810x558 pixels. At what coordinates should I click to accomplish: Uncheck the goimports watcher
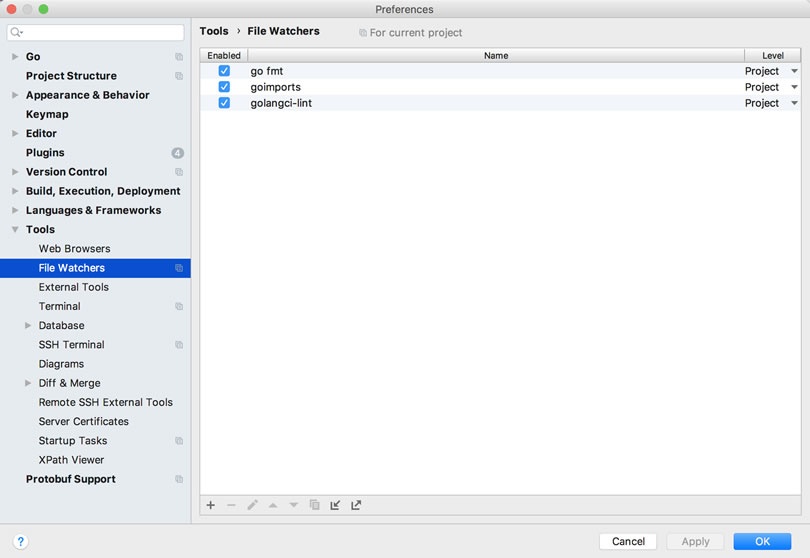tap(224, 87)
